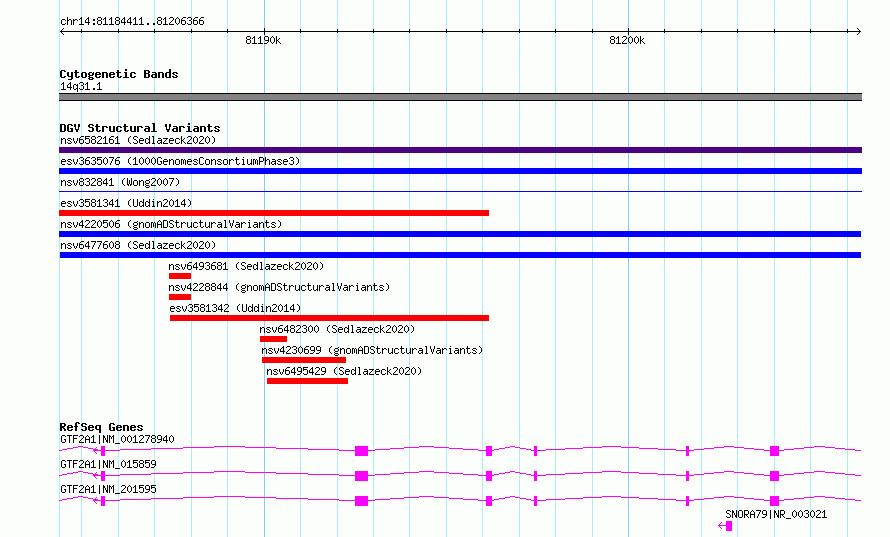Select the esv3581342 (Uddin2014) variant label

235,308
